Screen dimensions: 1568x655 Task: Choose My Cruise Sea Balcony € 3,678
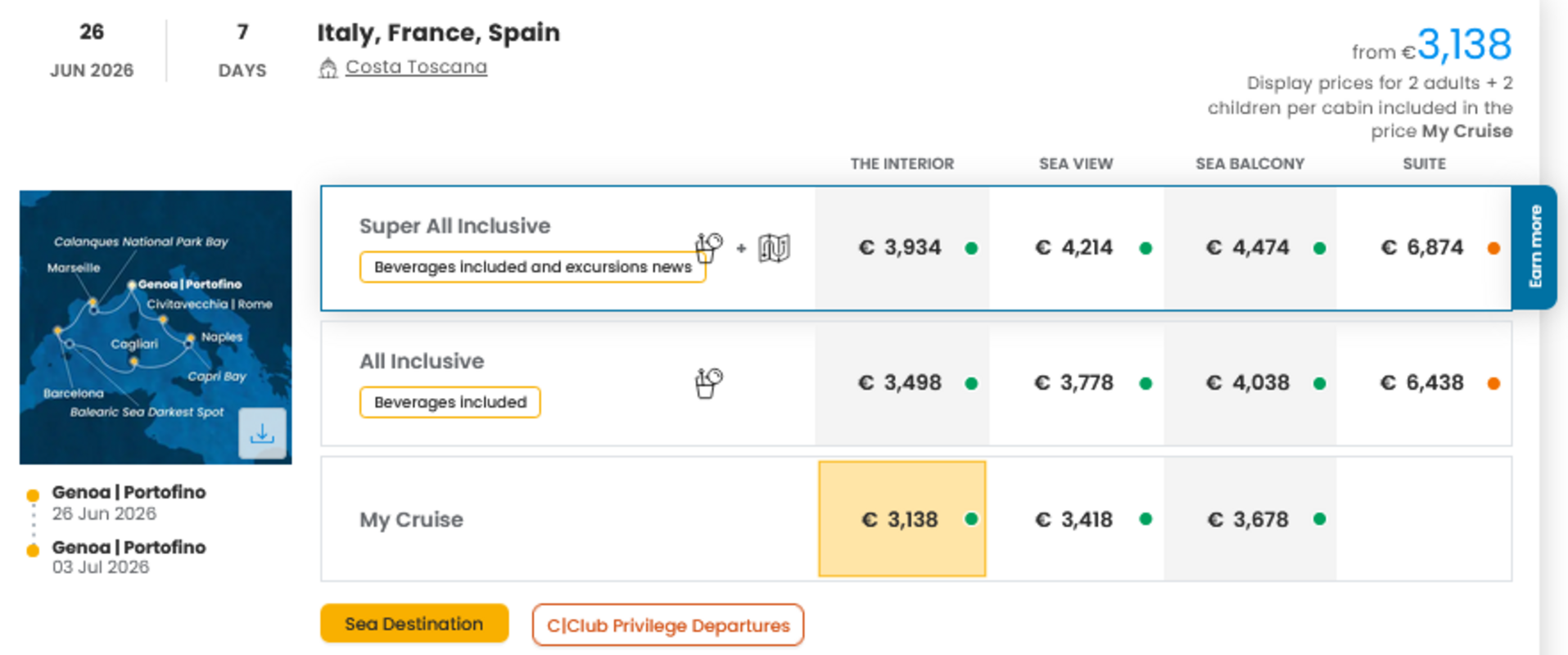coord(1248,519)
